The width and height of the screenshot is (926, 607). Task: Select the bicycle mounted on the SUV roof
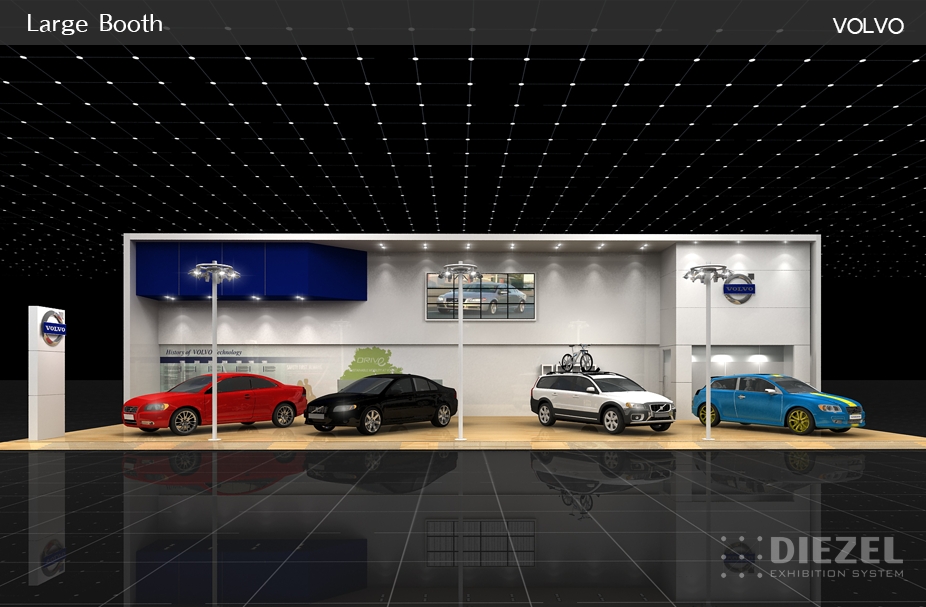coord(576,358)
